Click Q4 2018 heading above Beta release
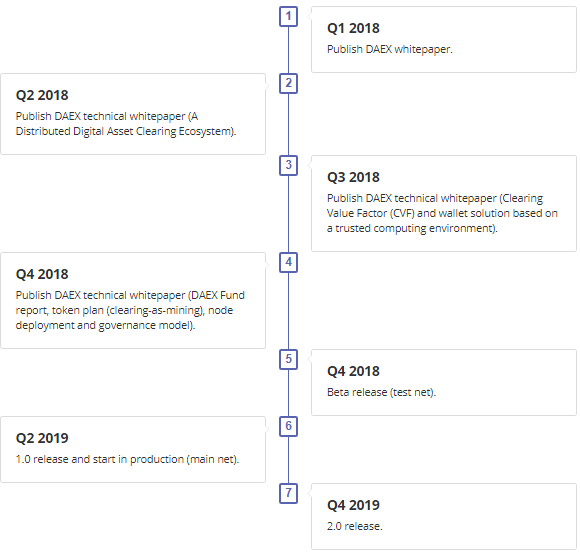Viewport: 580px width, 552px height. (x=353, y=371)
